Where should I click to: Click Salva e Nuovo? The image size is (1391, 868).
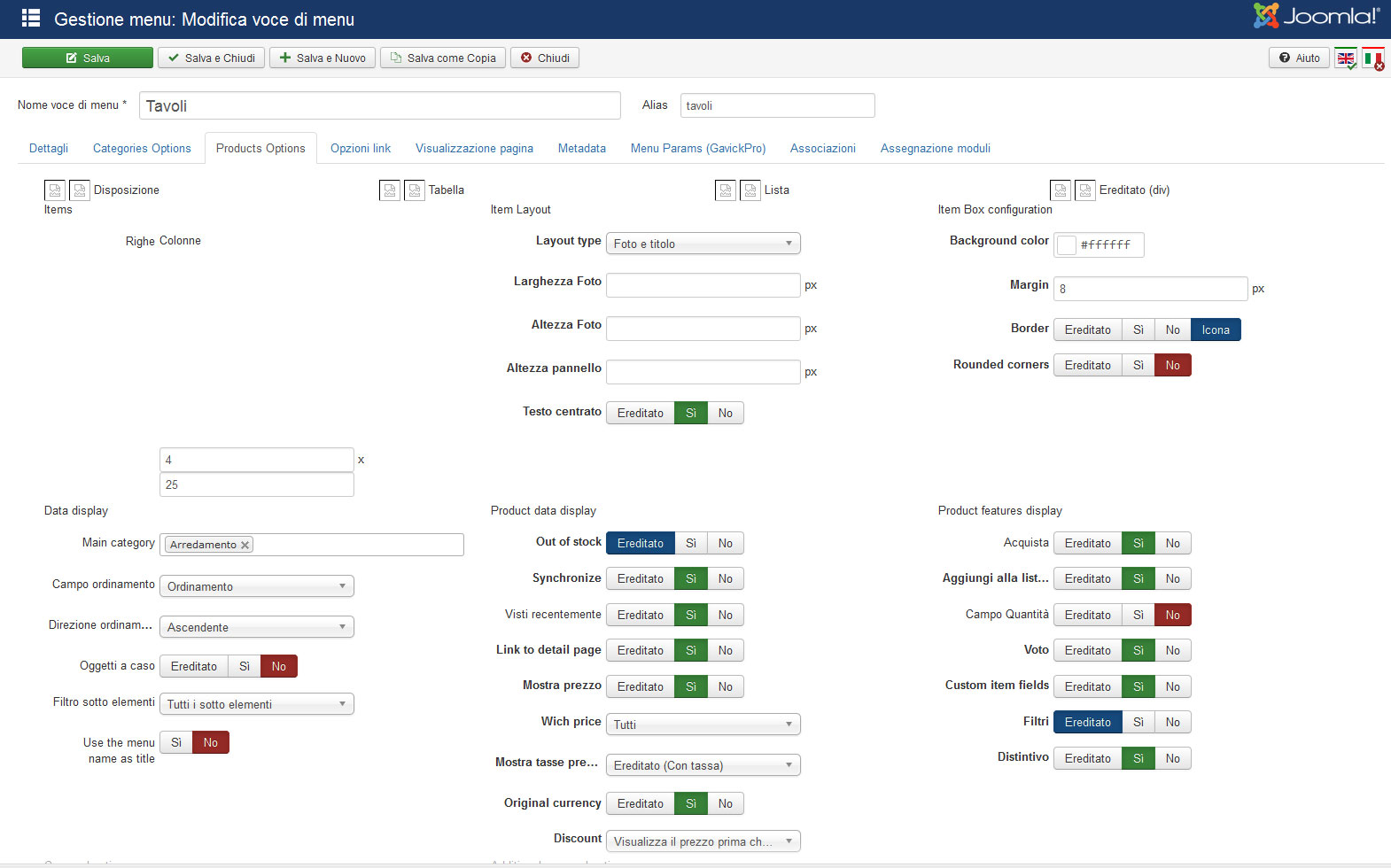322,58
